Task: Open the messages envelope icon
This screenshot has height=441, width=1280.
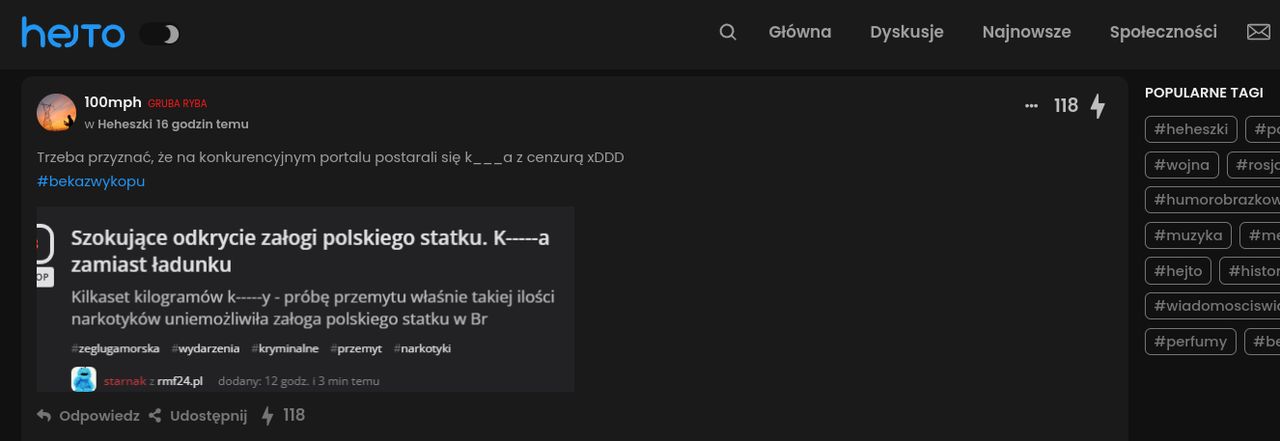Action: point(1258,32)
